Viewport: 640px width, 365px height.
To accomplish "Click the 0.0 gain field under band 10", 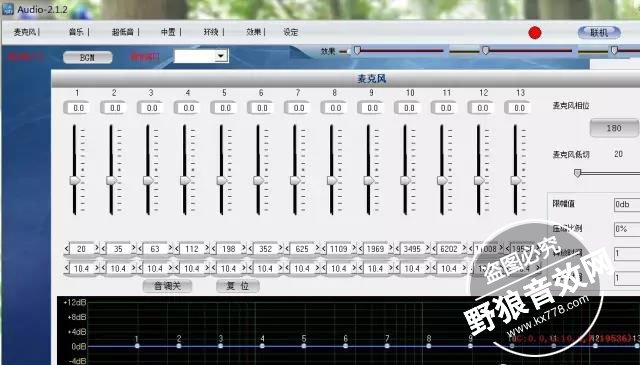I will pos(409,108).
